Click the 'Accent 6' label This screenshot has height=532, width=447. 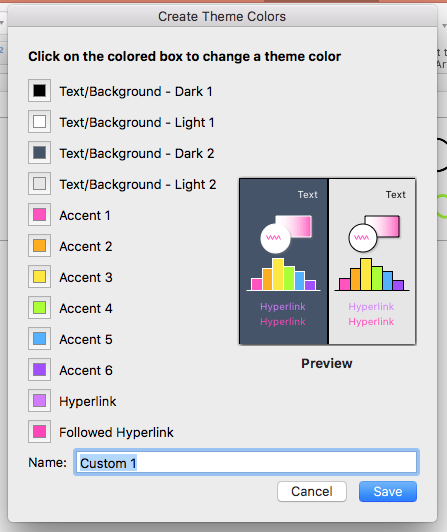pos(86,370)
